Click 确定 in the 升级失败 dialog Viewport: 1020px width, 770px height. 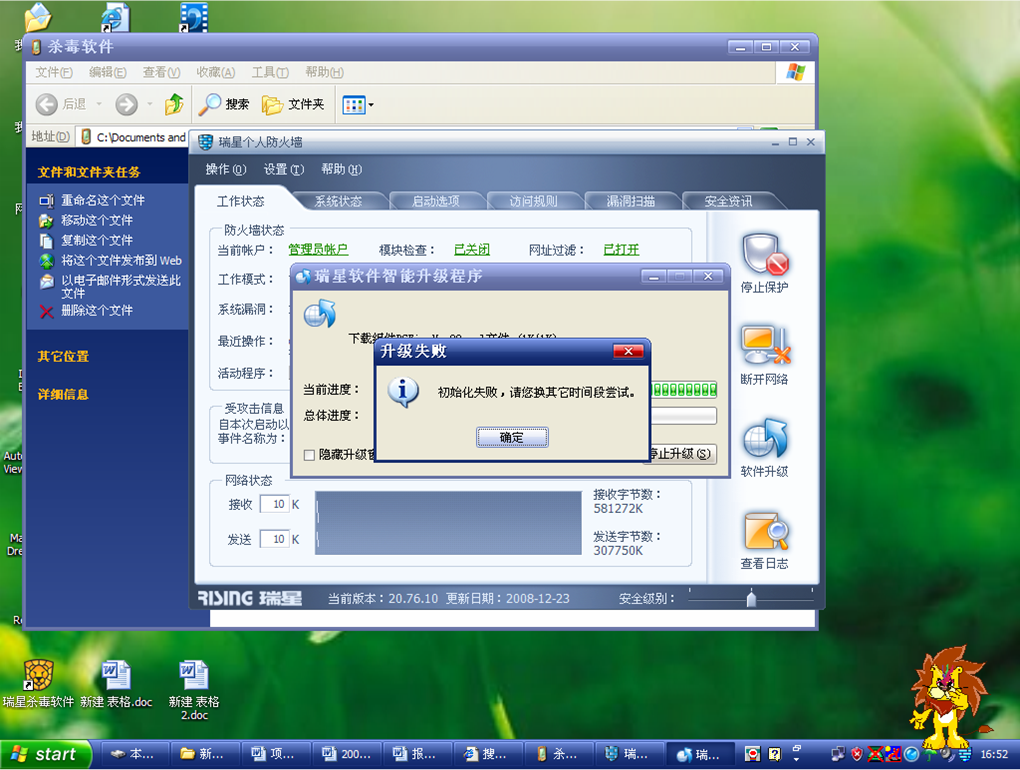tap(512, 437)
